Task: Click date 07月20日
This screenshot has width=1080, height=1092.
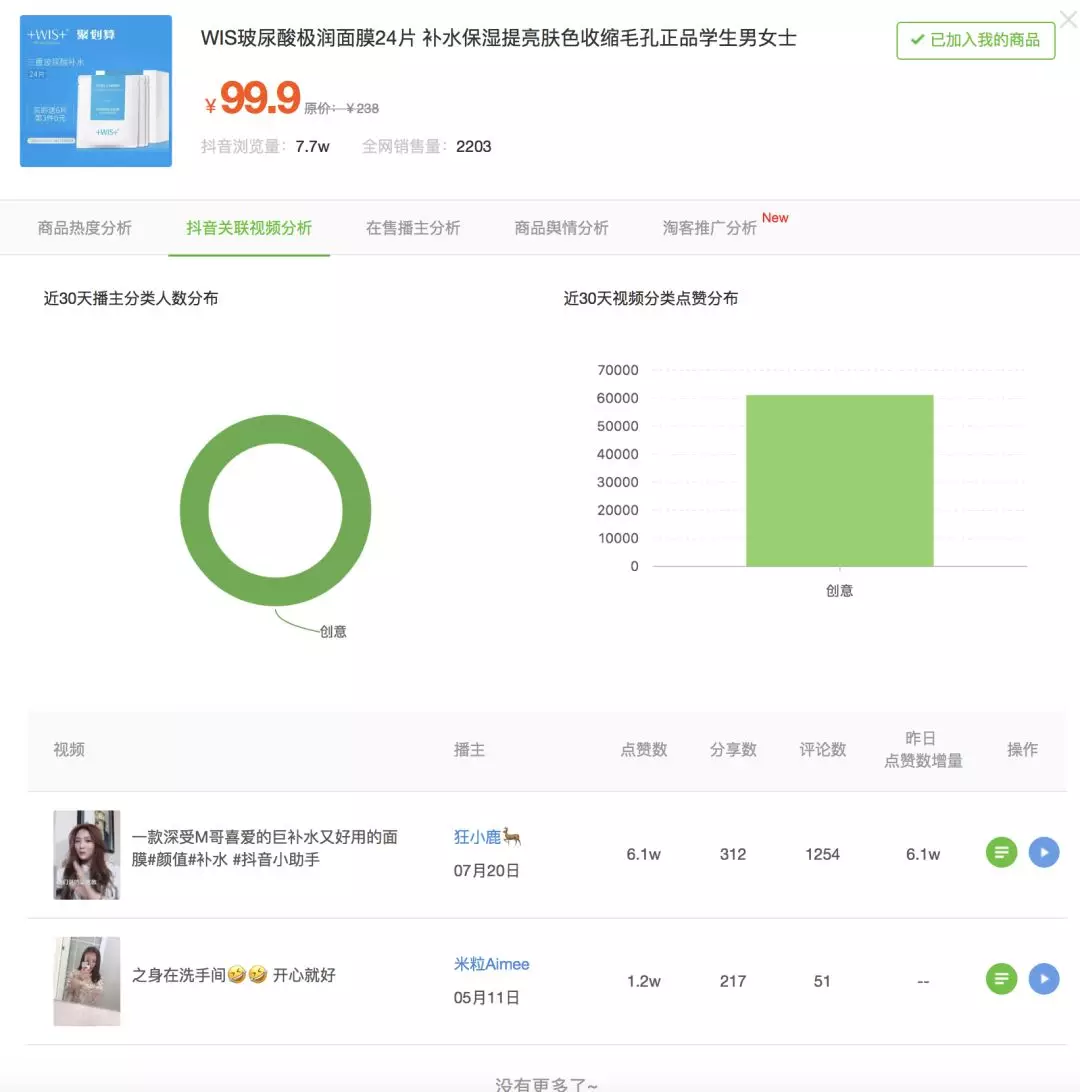Action: (x=487, y=871)
